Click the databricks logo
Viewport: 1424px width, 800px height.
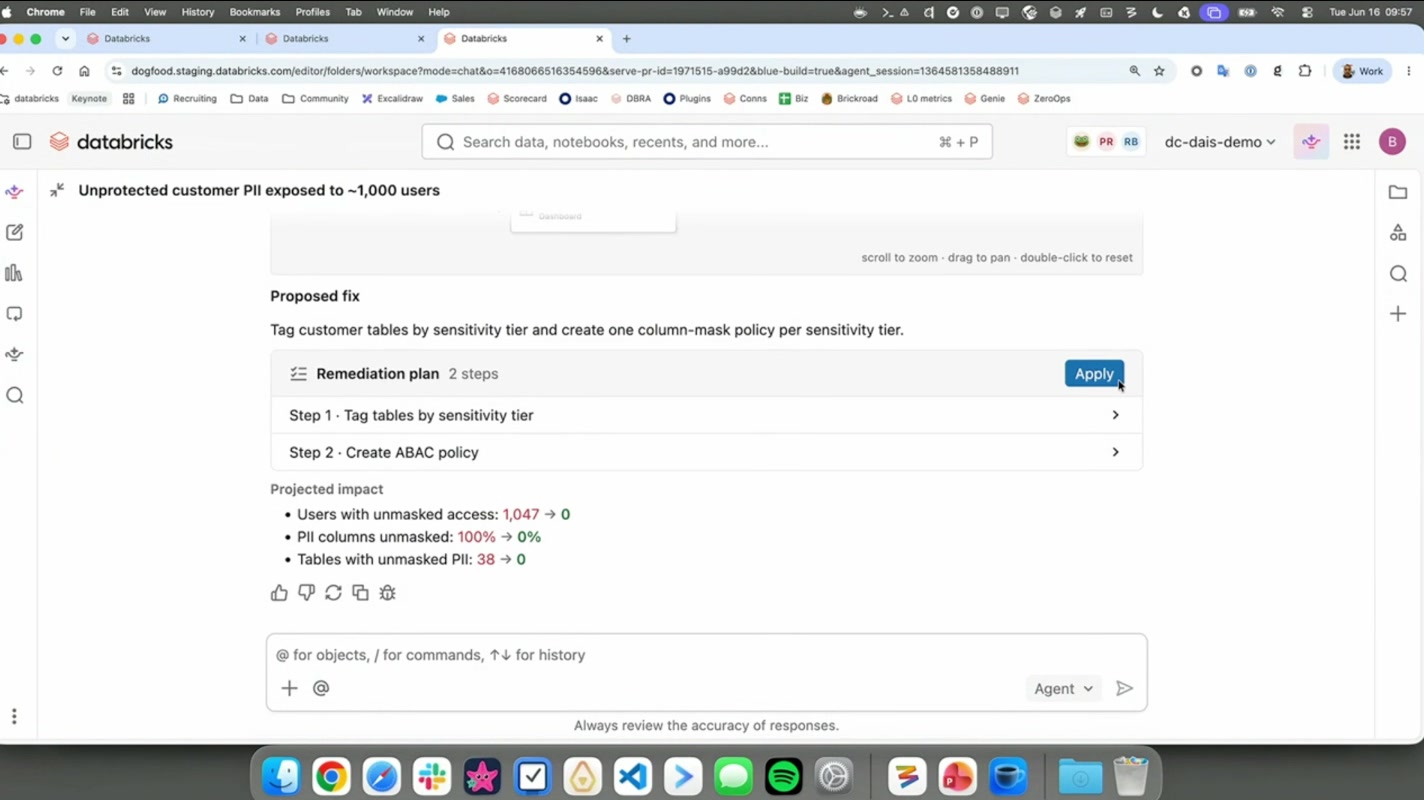[111, 142]
